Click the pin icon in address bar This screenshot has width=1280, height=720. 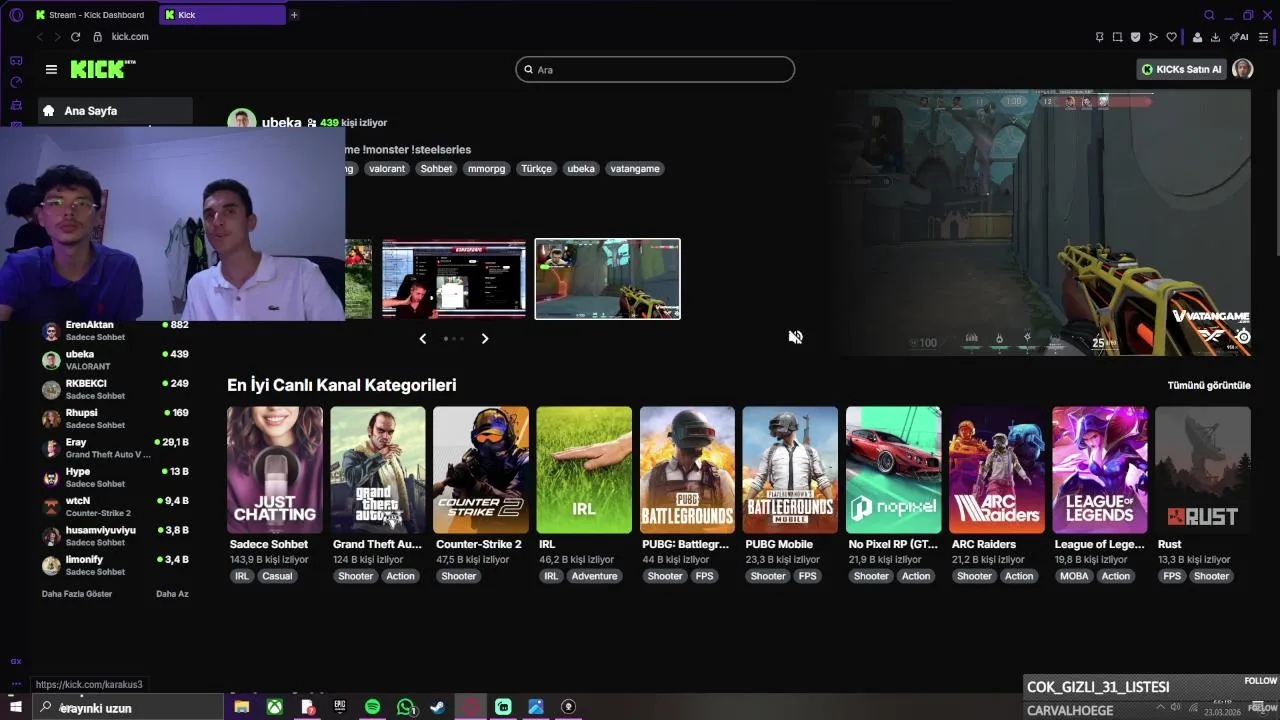tap(1099, 37)
